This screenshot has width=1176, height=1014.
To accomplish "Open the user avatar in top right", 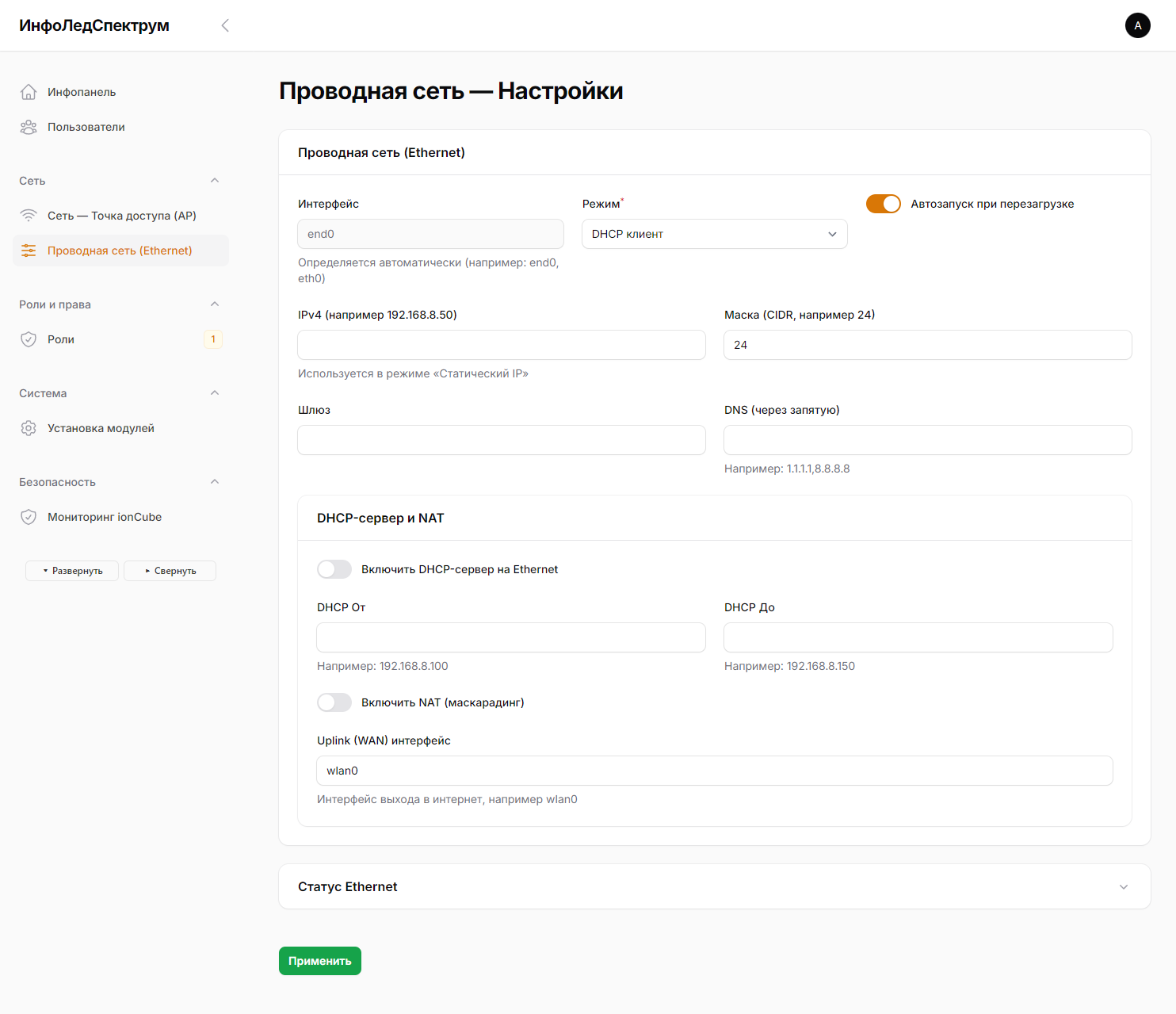I will point(1137,25).
